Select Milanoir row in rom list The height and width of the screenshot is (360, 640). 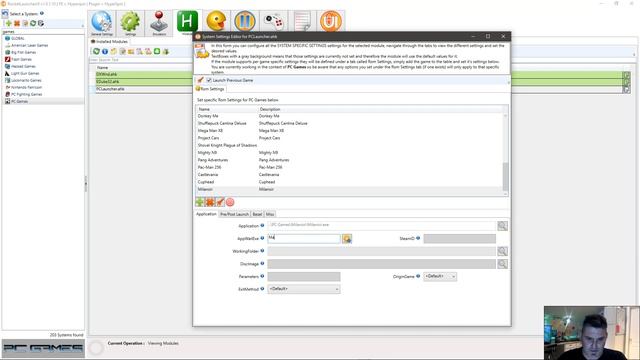(349, 189)
